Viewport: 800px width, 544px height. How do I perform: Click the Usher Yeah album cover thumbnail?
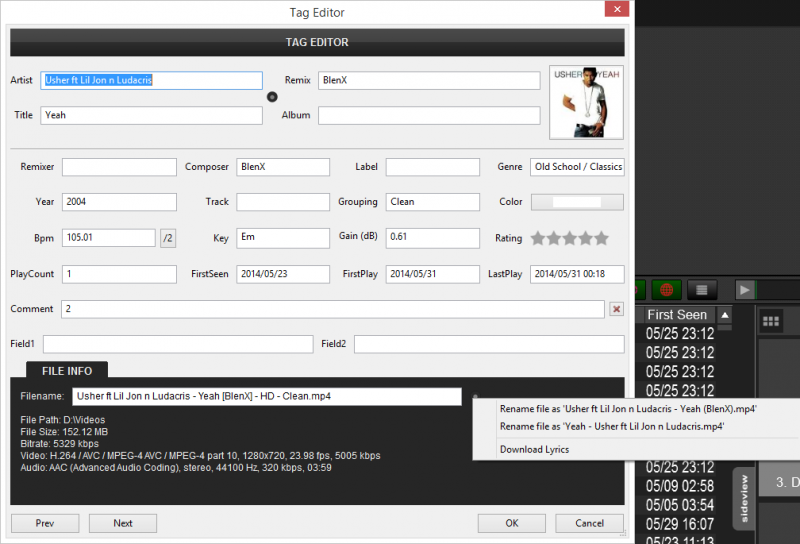pos(586,102)
